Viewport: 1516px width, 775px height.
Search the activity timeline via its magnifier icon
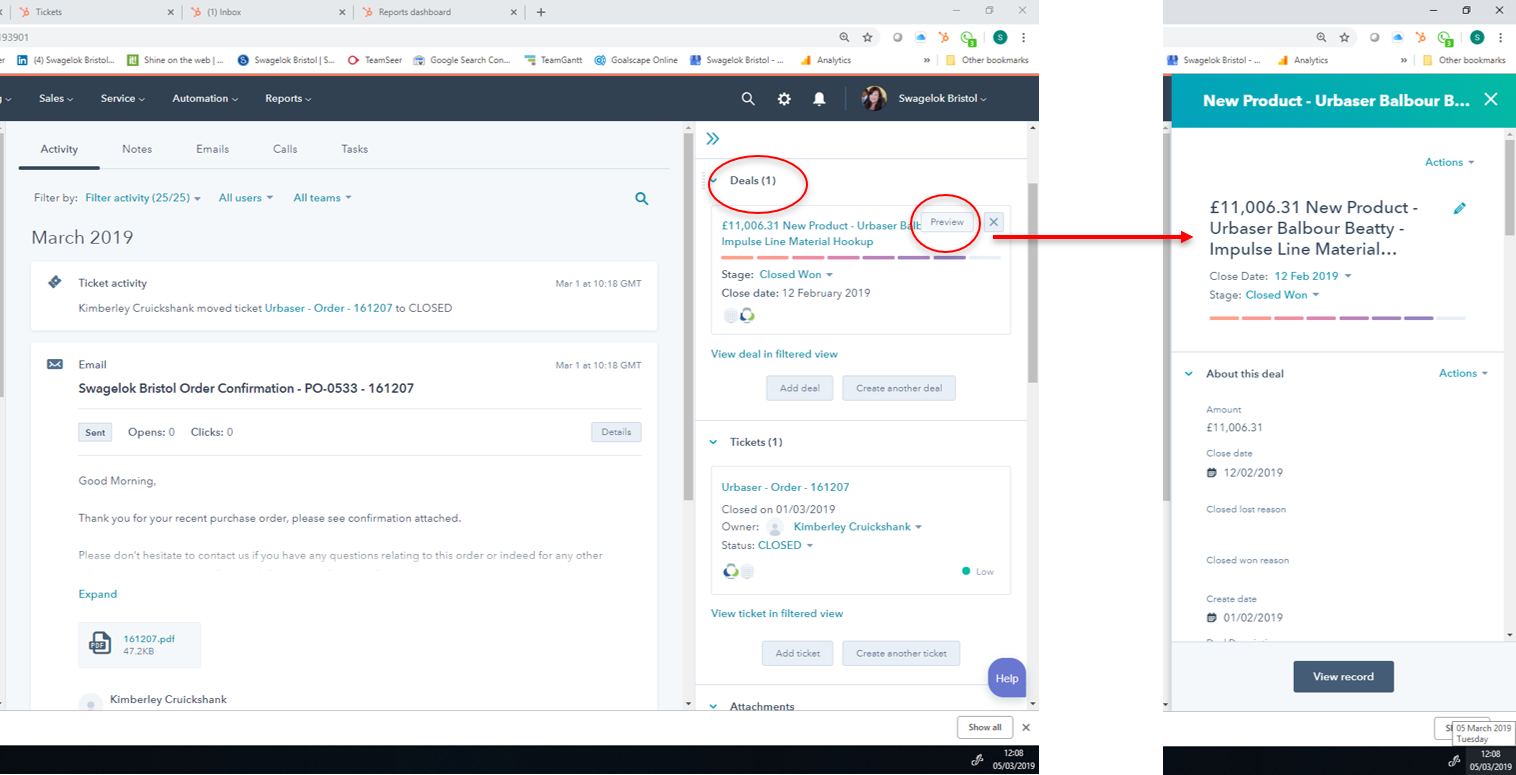(642, 199)
